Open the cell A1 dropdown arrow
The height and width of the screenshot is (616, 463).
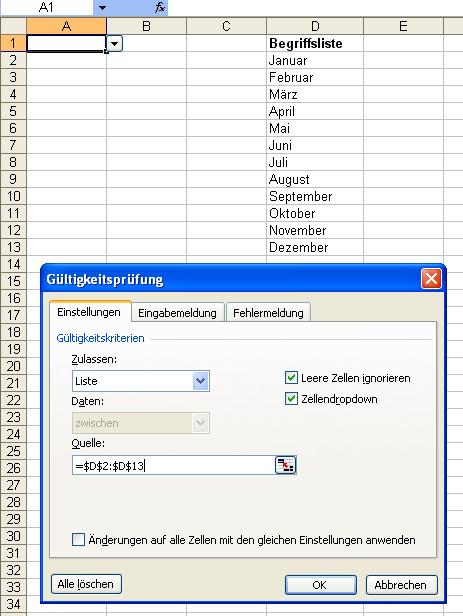coord(114,44)
